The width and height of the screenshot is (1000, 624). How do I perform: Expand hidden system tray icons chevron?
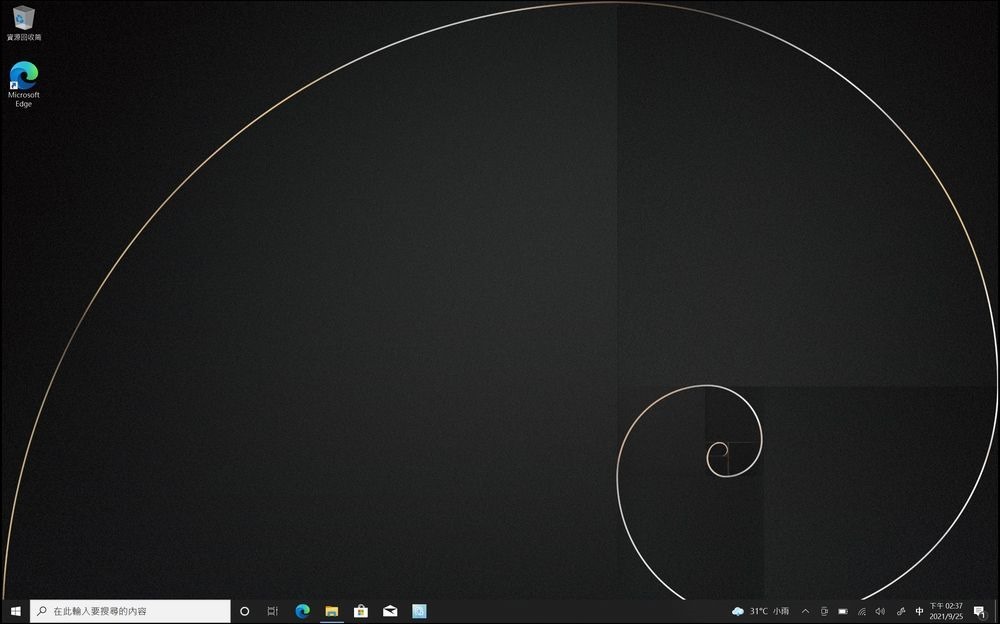coord(805,611)
